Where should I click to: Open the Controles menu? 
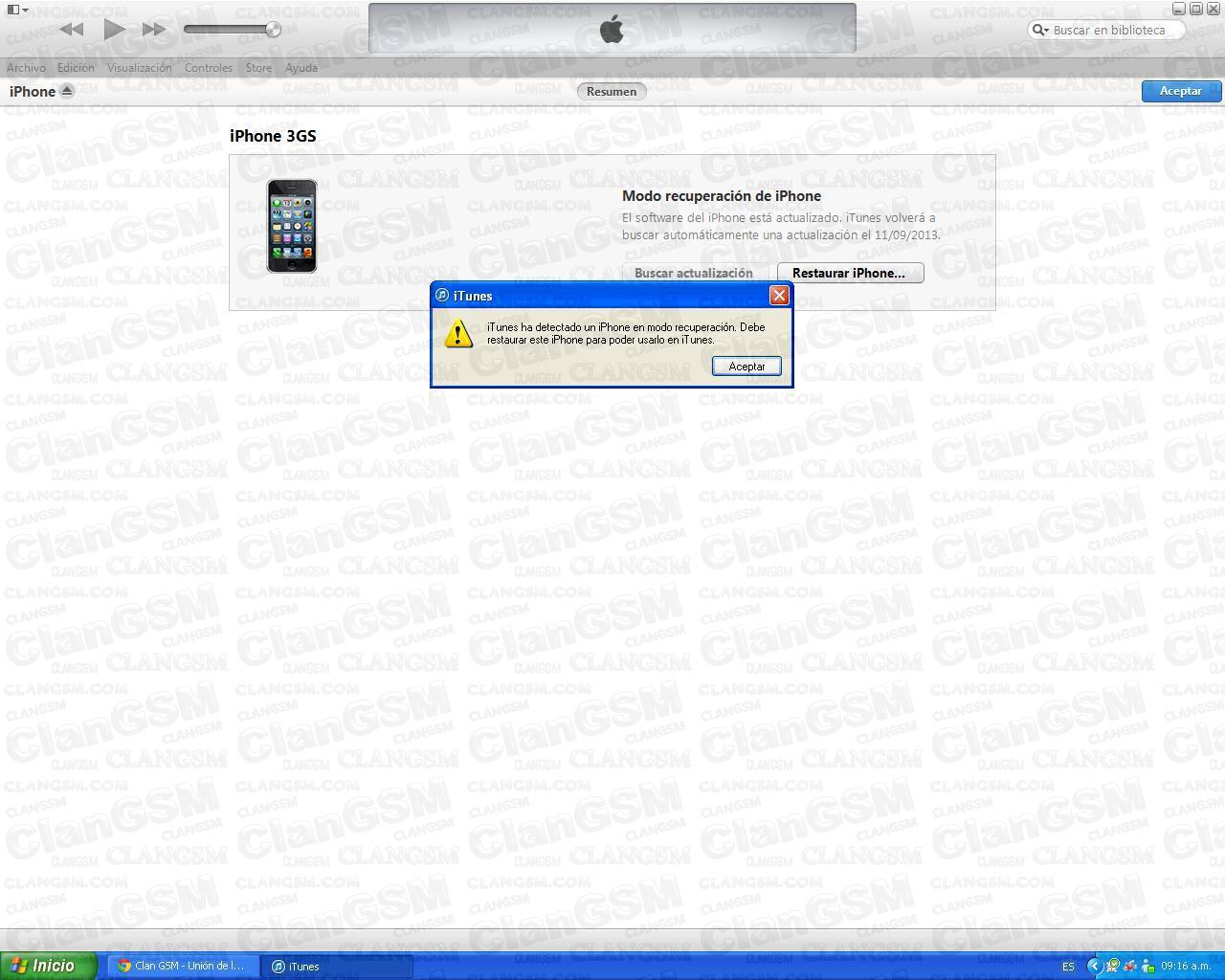pos(208,68)
